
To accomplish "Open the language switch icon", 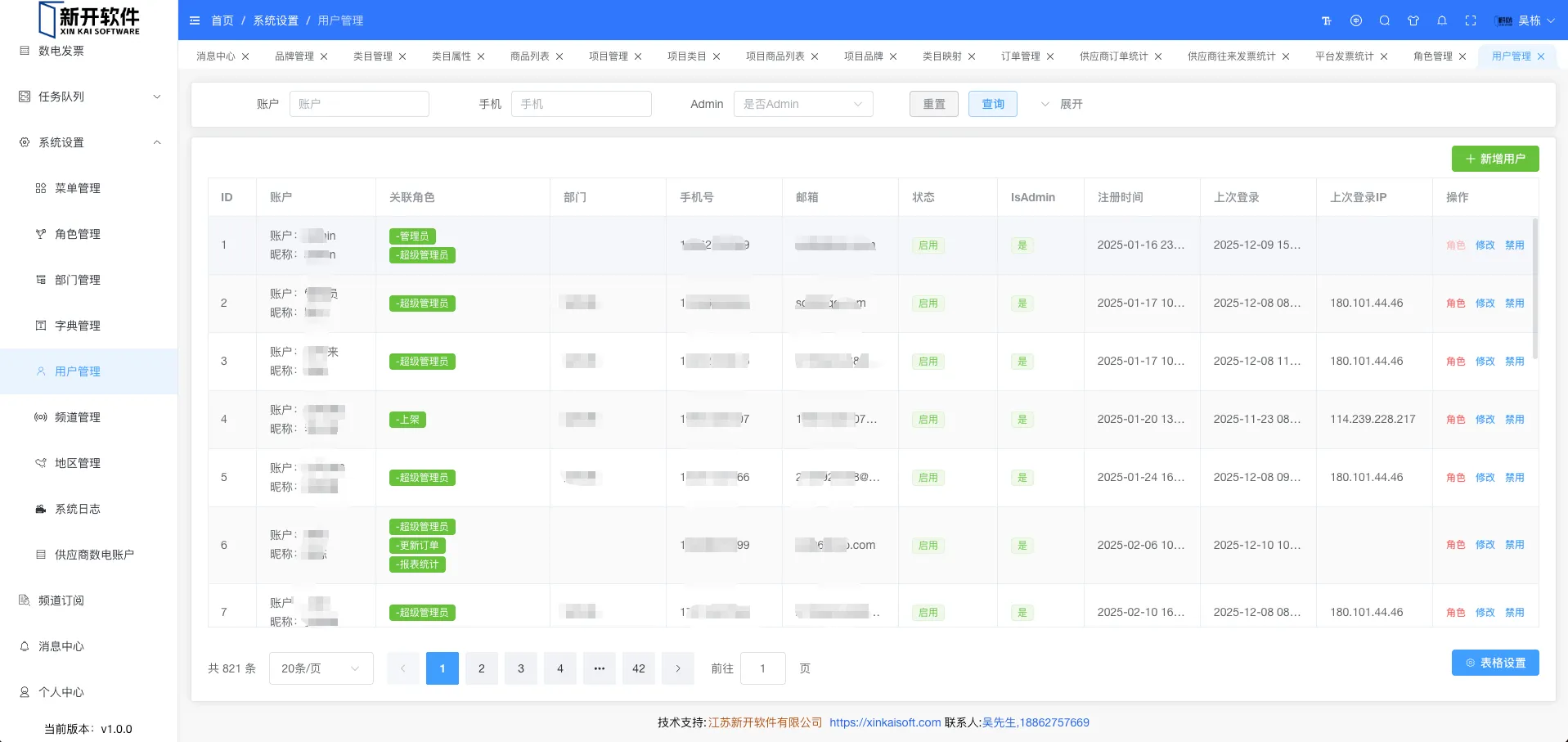I will tap(1356, 20).
